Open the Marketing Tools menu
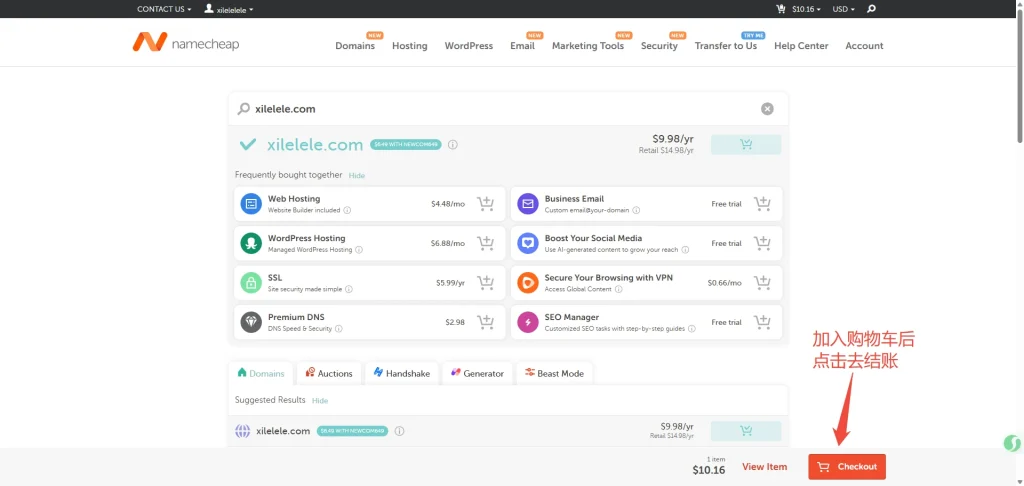Image resolution: width=1024 pixels, height=486 pixels. (588, 46)
